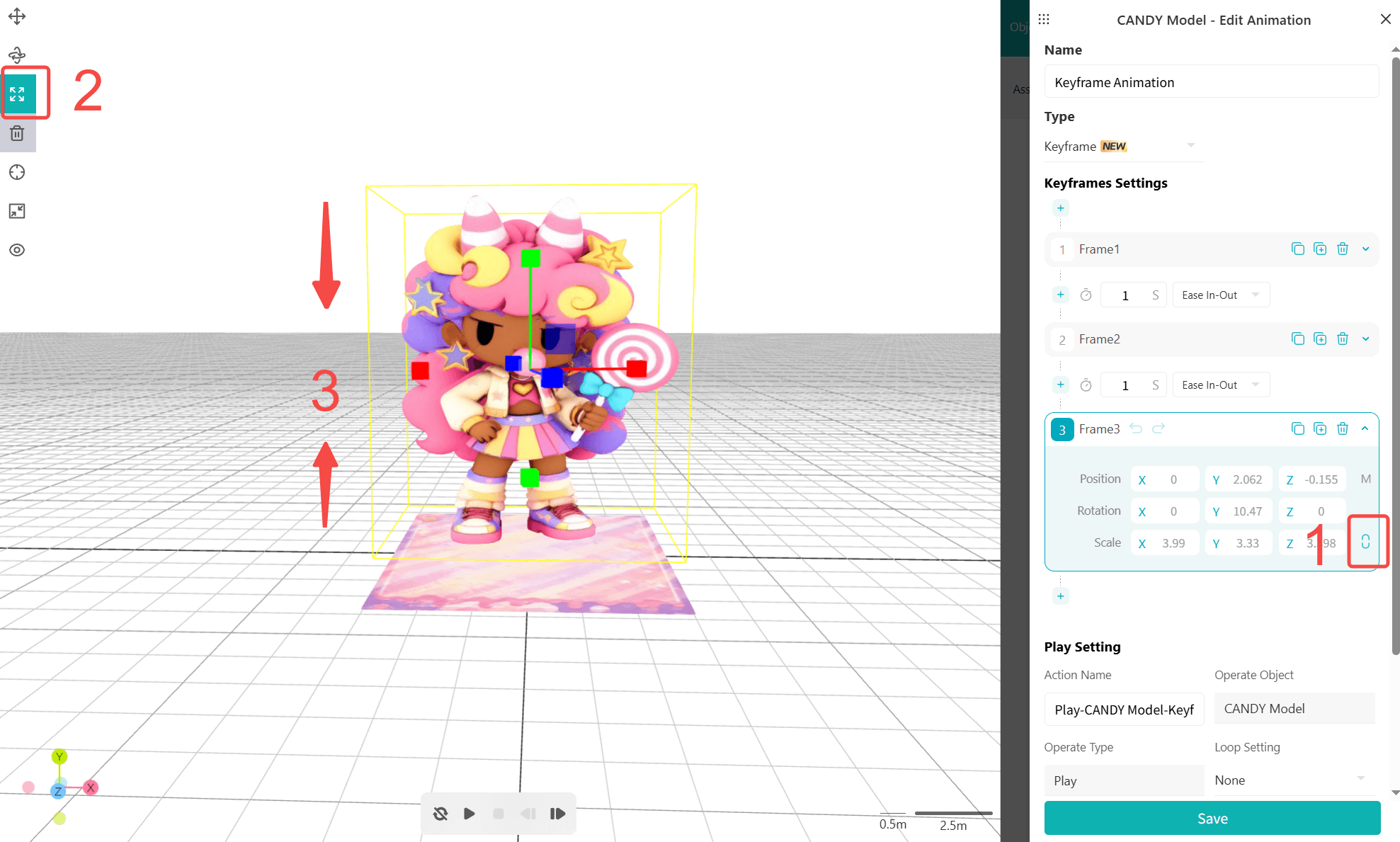This screenshot has height=842, width=1400.
Task: Expand Frame2 with its chevron
Action: pos(1365,338)
